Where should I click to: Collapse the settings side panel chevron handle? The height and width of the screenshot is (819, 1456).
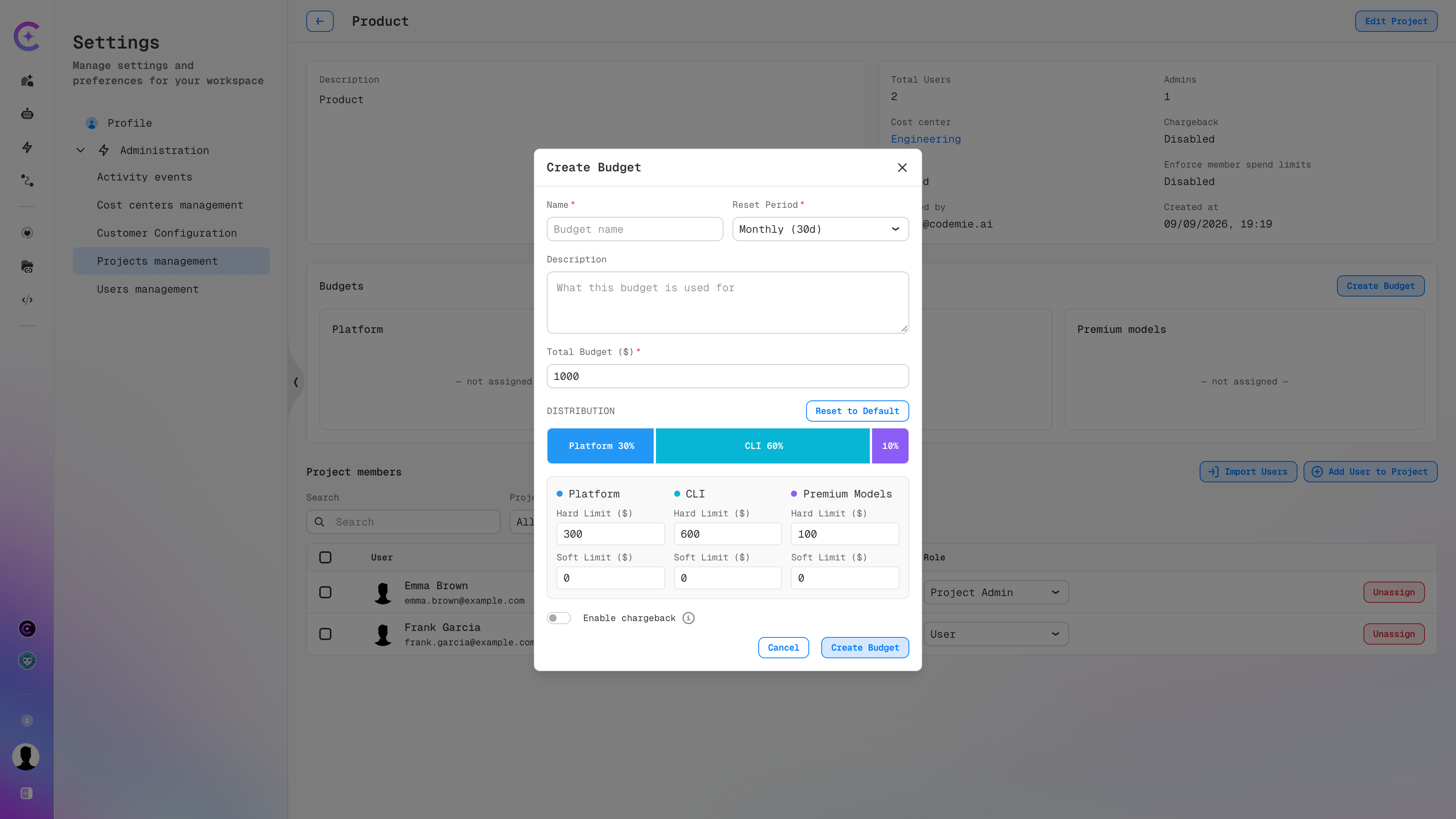tap(296, 382)
